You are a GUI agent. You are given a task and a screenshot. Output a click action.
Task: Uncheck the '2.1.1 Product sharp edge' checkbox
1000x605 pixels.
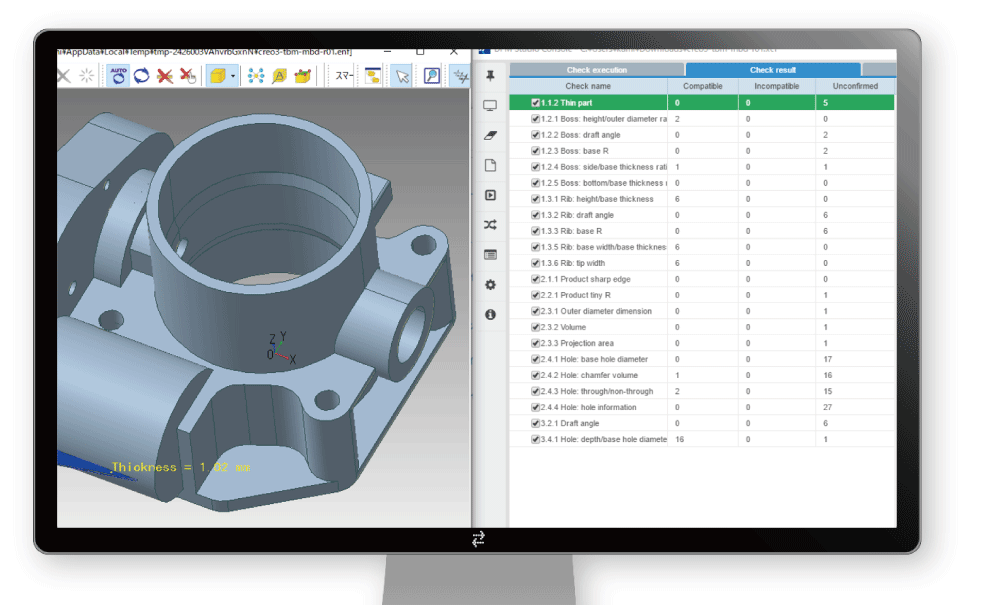(536, 279)
